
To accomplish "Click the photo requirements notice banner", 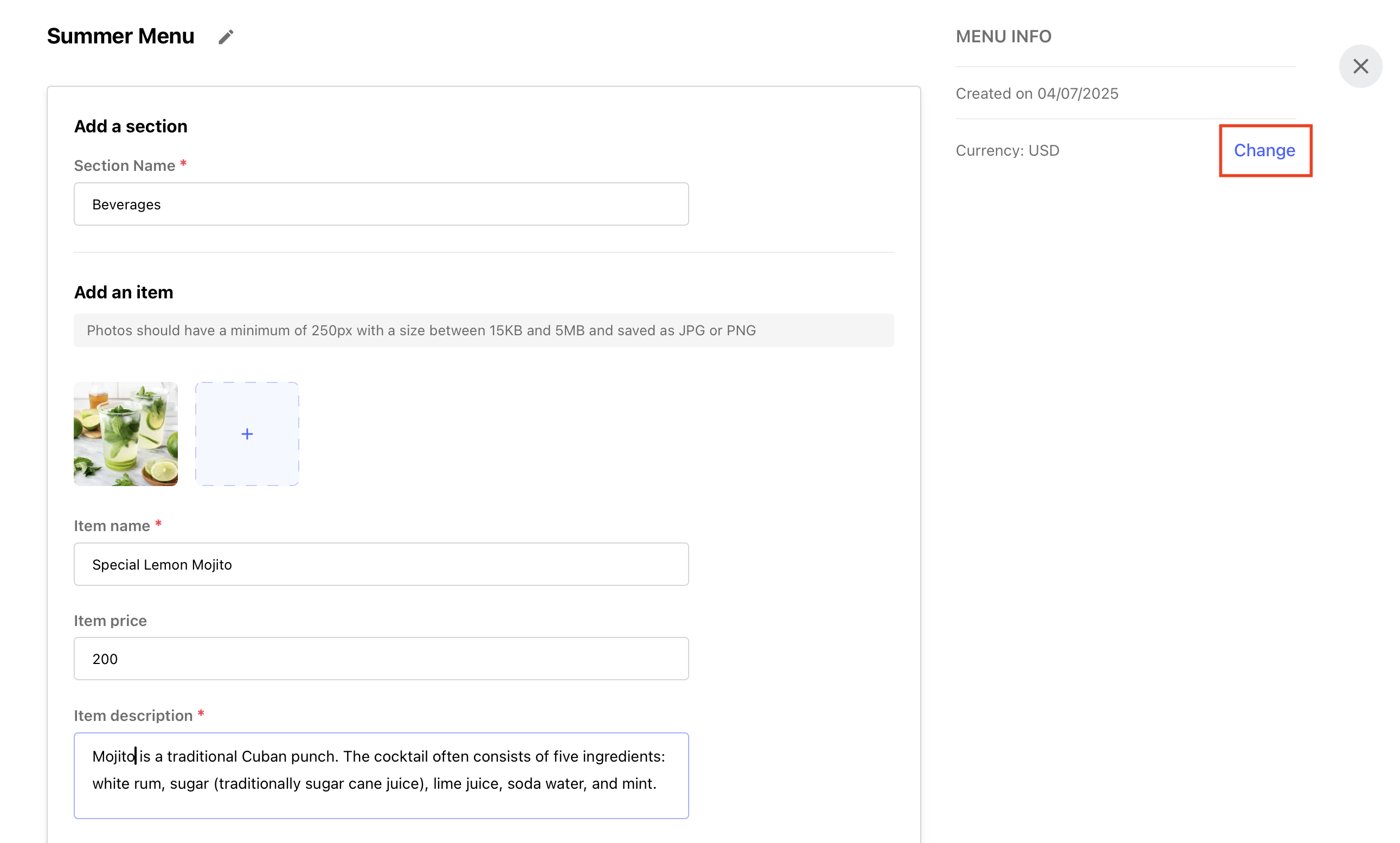I will pos(483,330).
